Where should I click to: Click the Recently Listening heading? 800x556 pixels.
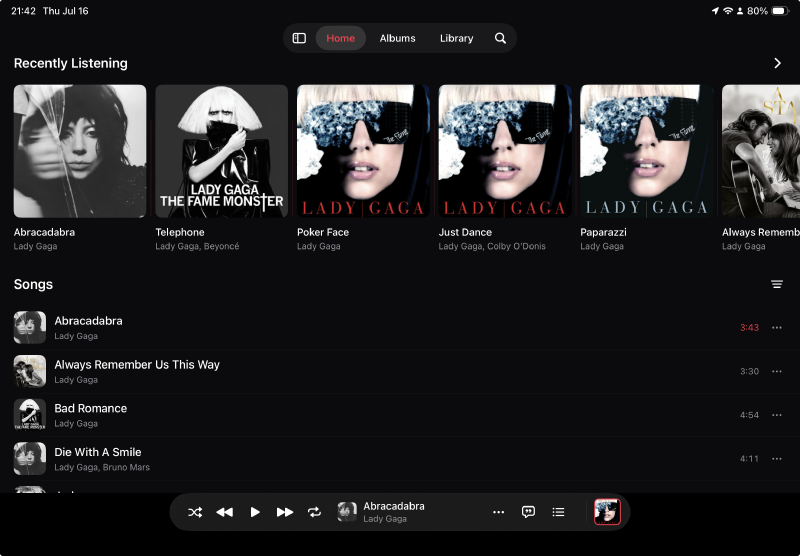point(70,63)
